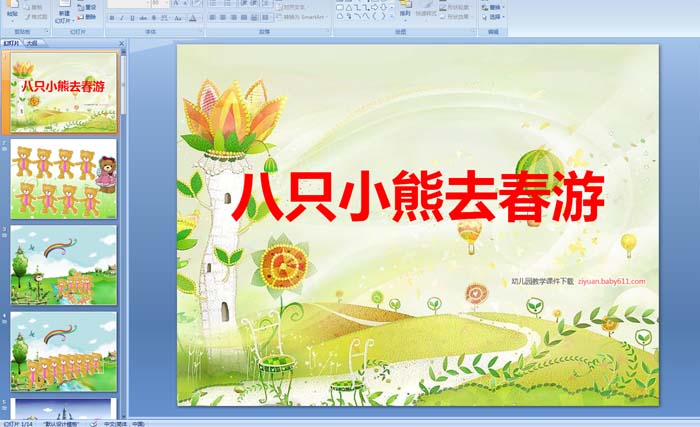Open the Font Color dropdown
This screenshot has width=700, height=427.
199,18
